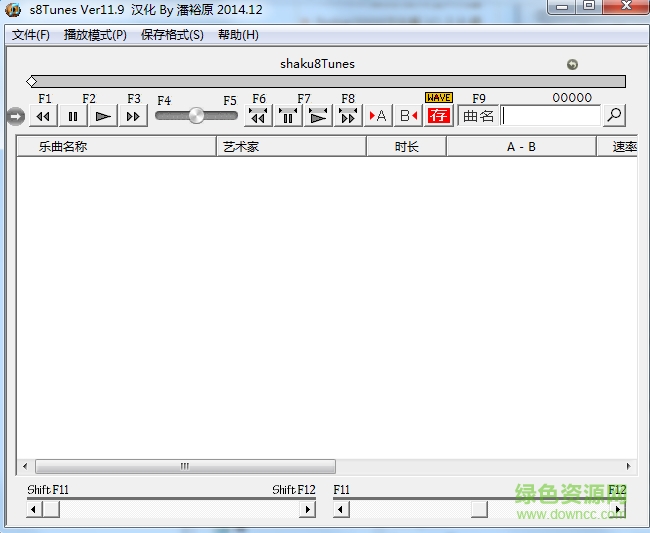The width and height of the screenshot is (650, 533).
Task: Click the F7 bracketed pause button
Action: [x=288, y=116]
